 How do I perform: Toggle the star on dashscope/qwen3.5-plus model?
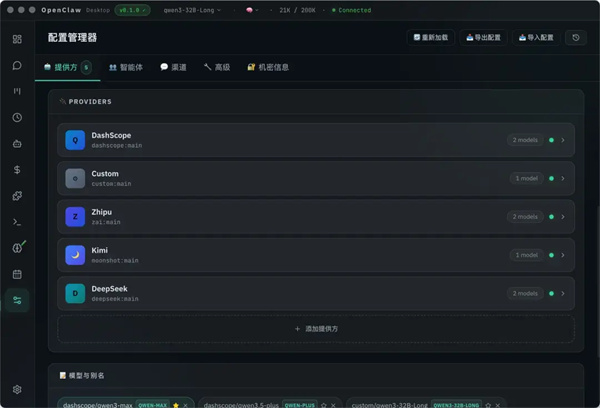coord(323,405)
